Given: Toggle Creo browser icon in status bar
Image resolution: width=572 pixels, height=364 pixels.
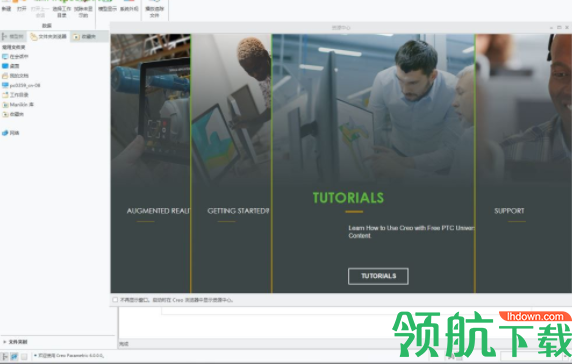Looking at the screenshot, I should pyautogui.click(x=14, y=356).
